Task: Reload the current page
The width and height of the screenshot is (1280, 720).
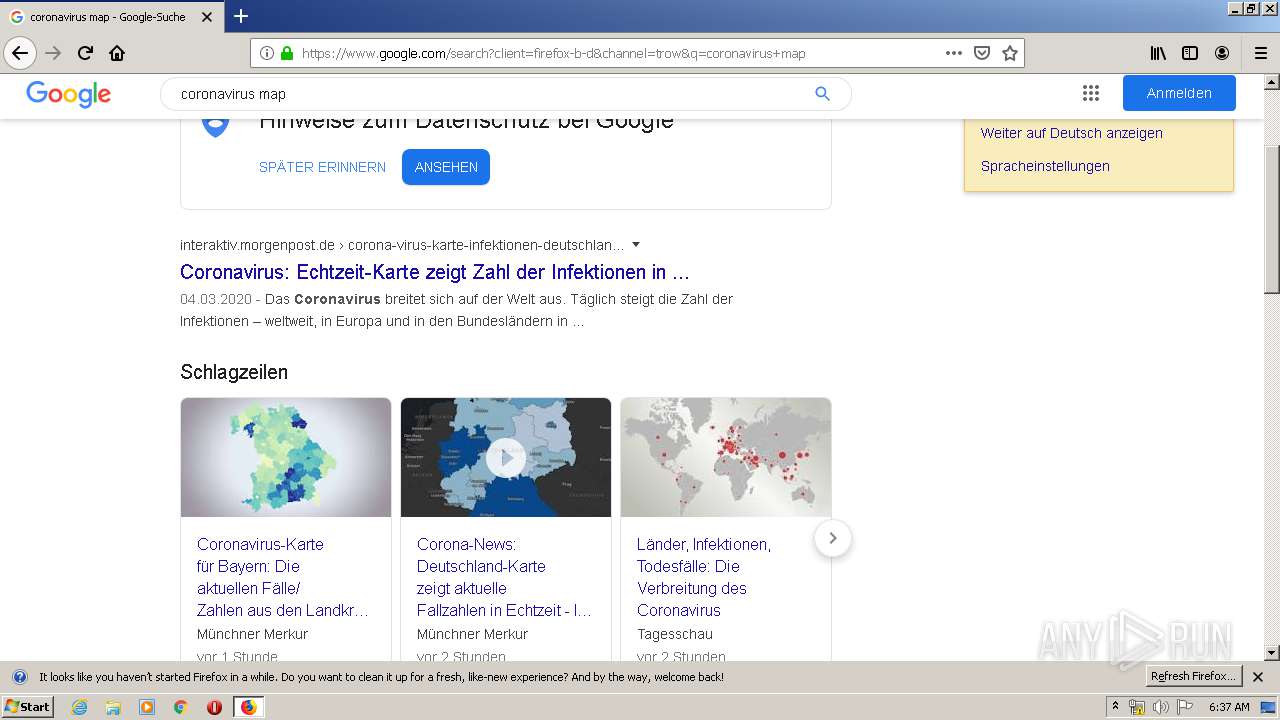Action: (x=85, y=53)
